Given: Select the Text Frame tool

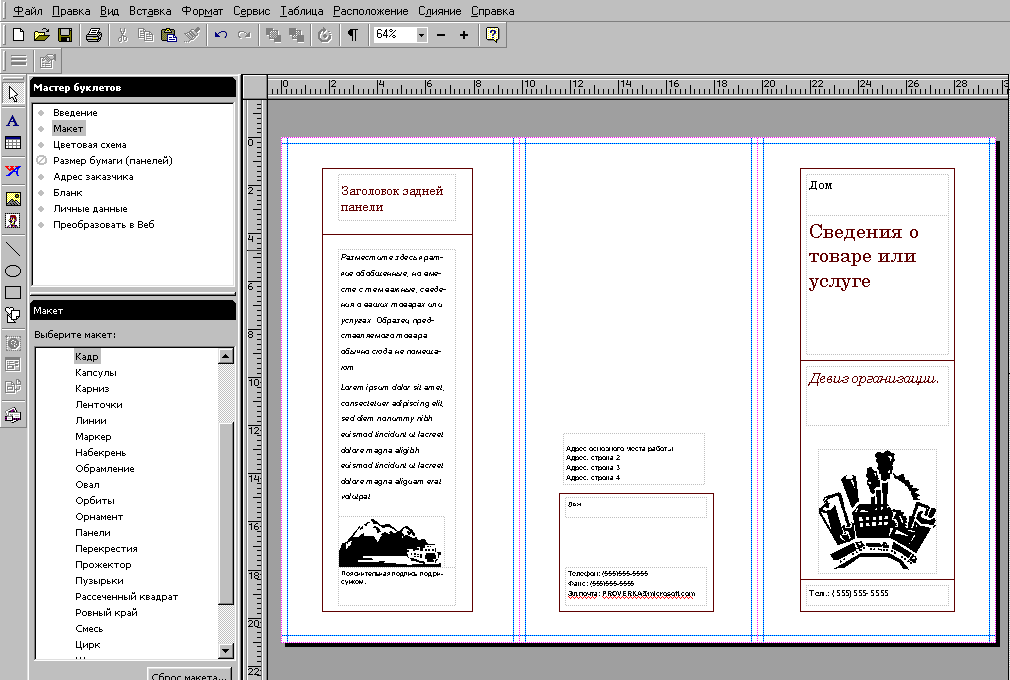Looking at the screenshot, I should 13,120.
